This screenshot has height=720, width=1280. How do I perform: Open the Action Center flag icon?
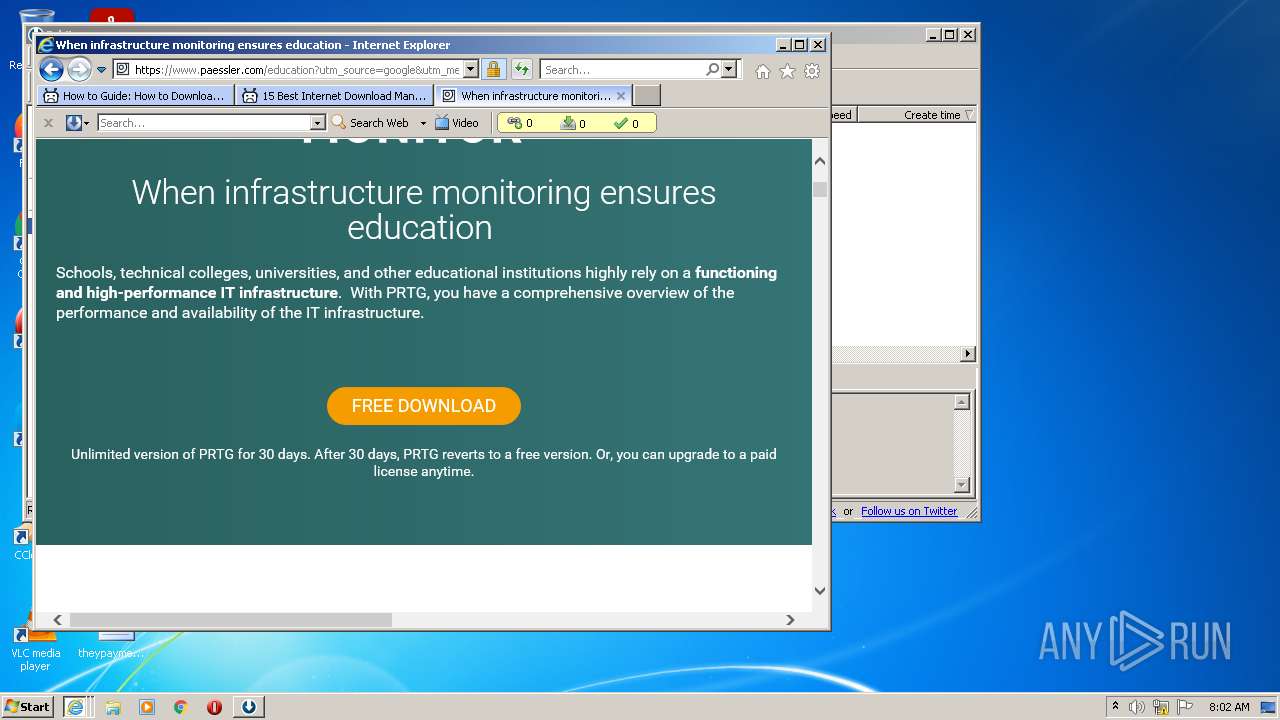1185,707
